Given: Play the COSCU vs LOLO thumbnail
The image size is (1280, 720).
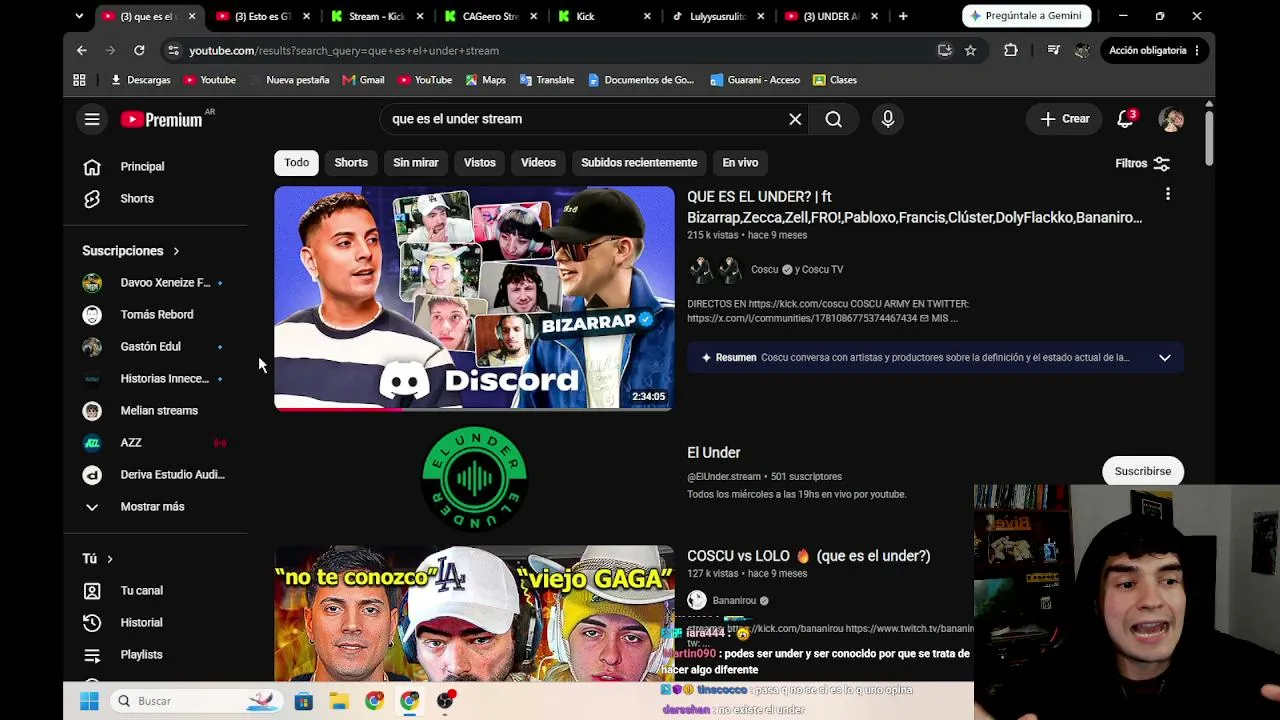Looking at the screenshot, I should point(475,613).
